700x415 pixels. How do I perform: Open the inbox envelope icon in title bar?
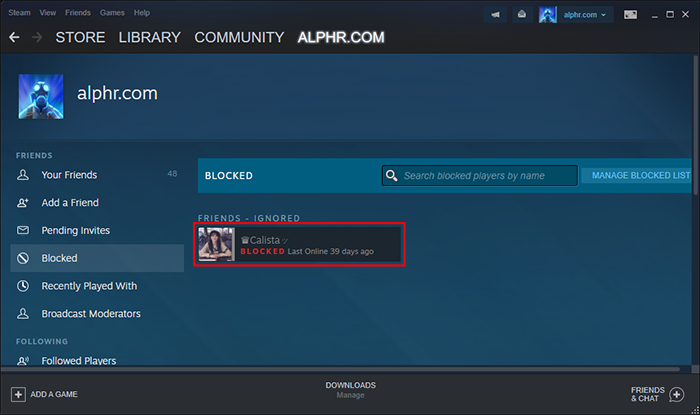[522, 15]
